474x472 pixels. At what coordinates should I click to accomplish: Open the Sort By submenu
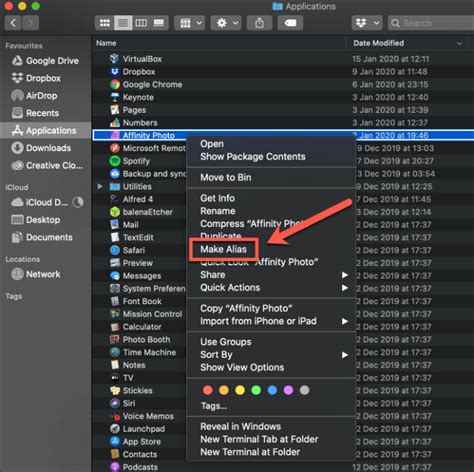[x=271, y=355]
